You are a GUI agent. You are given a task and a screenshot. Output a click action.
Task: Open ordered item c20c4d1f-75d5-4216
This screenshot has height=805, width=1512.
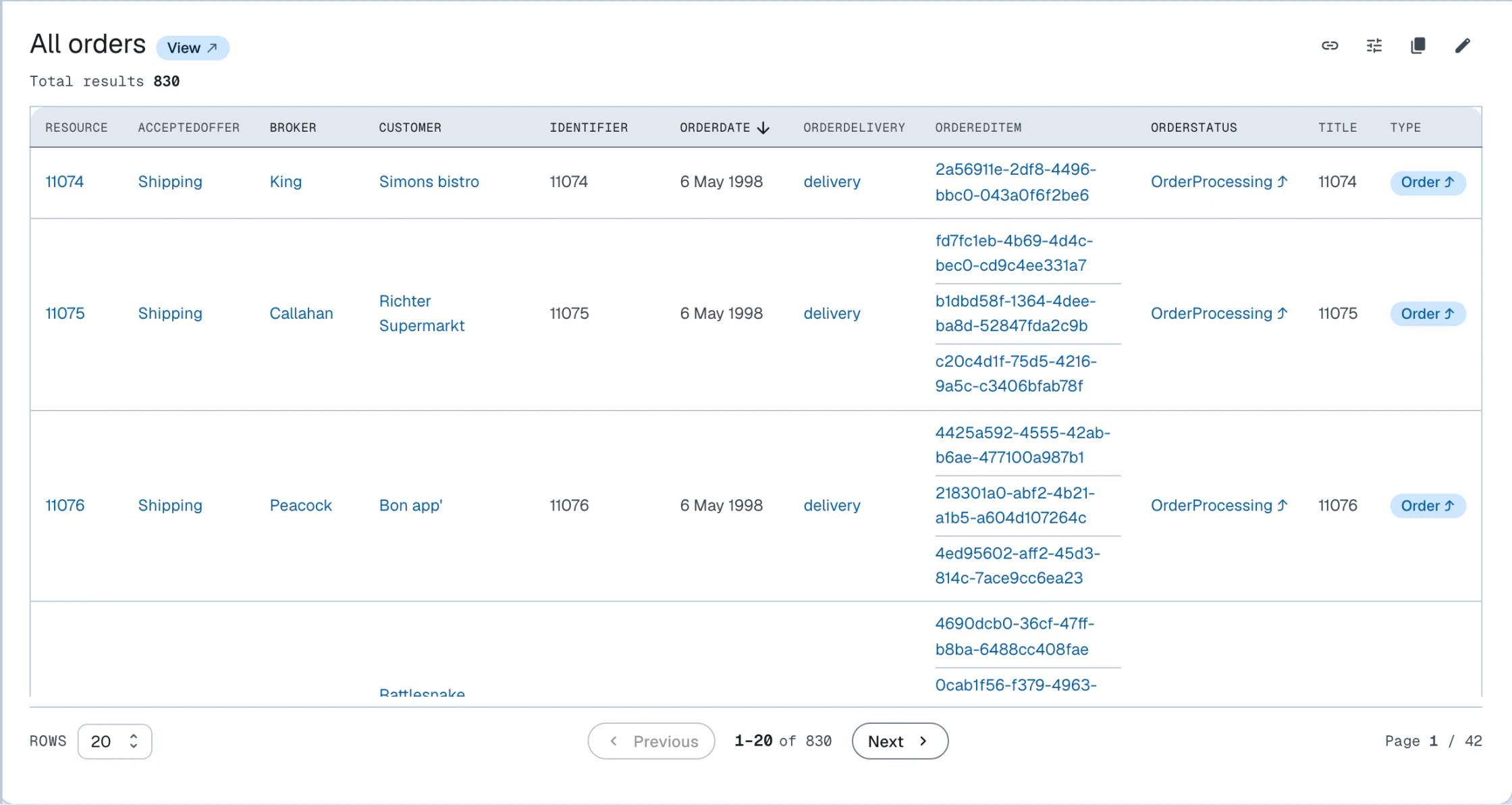tap(1016, 373)
